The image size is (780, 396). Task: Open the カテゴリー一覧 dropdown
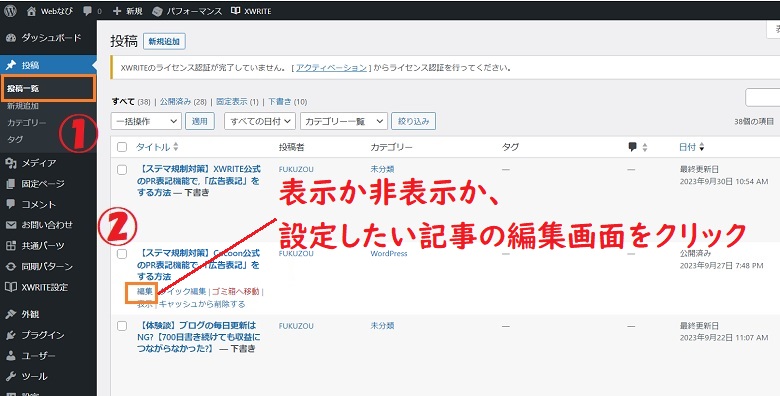click(x=344, y=121)
